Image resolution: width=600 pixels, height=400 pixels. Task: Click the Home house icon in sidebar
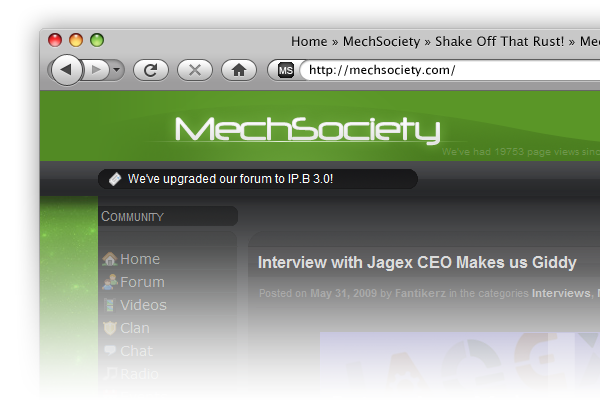tap(110, 259)
